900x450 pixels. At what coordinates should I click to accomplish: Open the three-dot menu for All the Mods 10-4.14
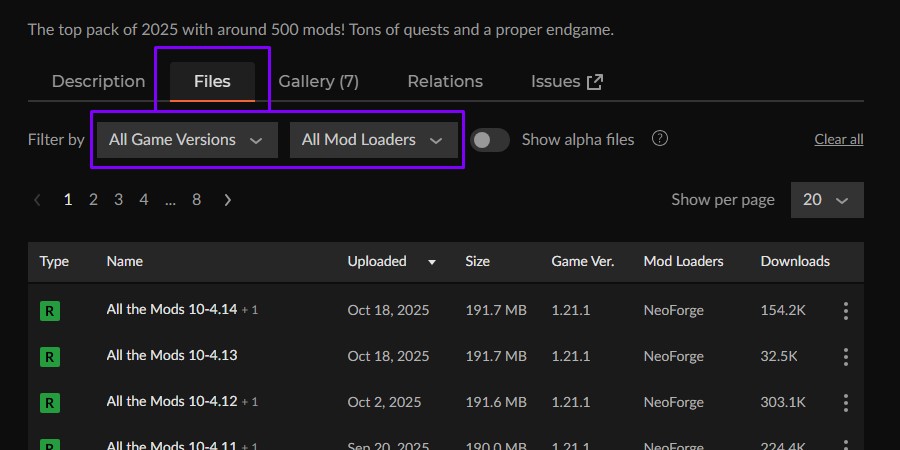click(845, 311)
